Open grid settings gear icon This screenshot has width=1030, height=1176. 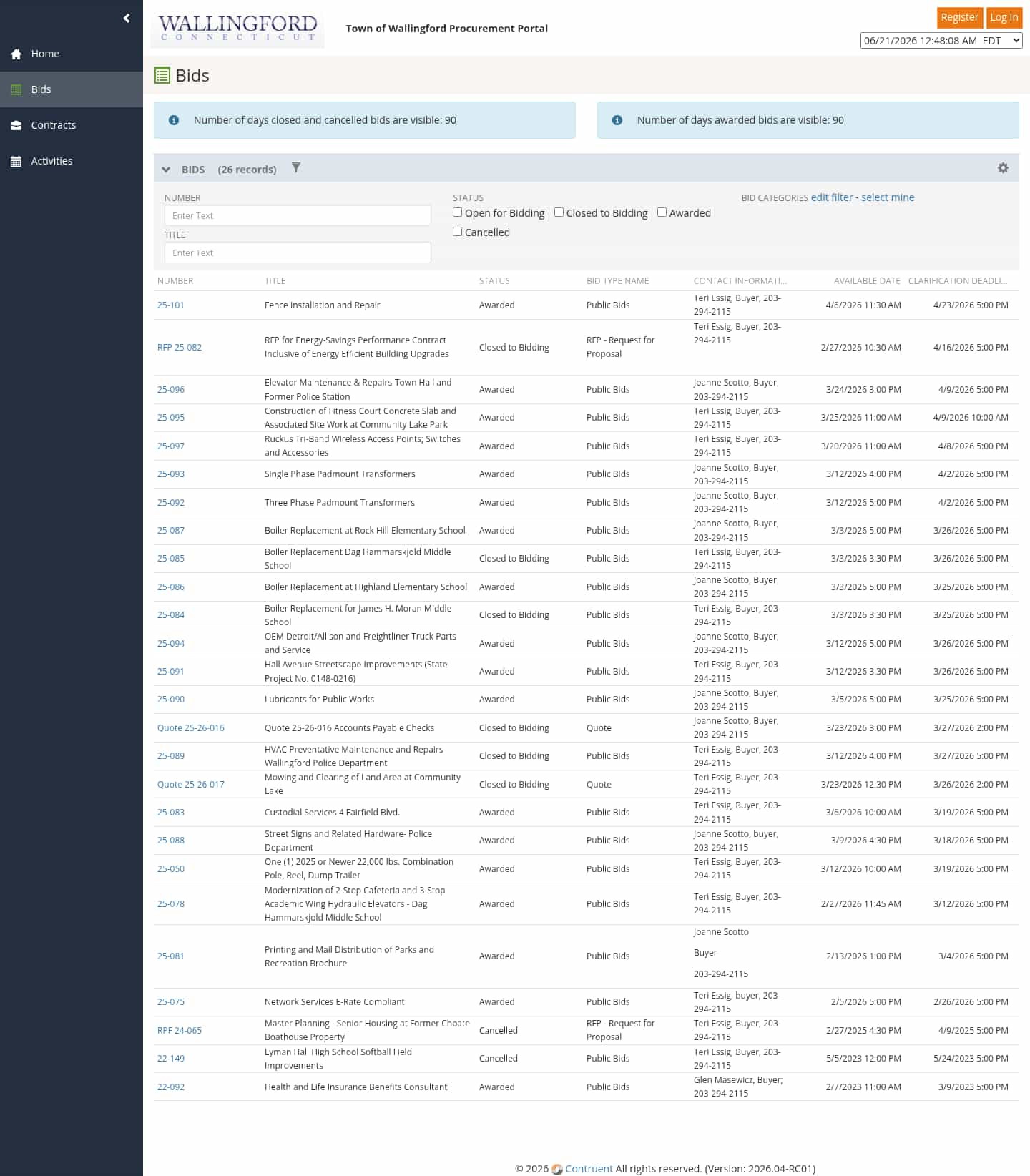pos(1003,167)
